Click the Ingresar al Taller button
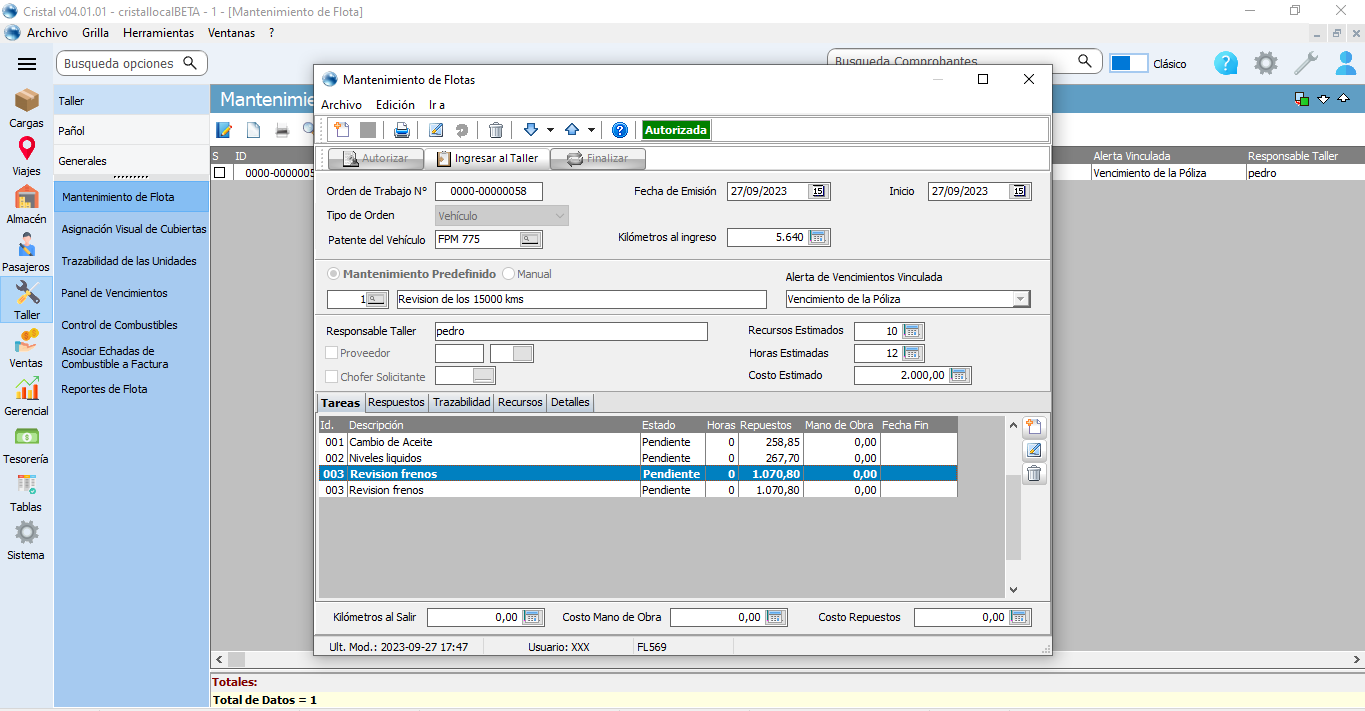The width and height of the screenshot is (1365, 711). [487, 158]
